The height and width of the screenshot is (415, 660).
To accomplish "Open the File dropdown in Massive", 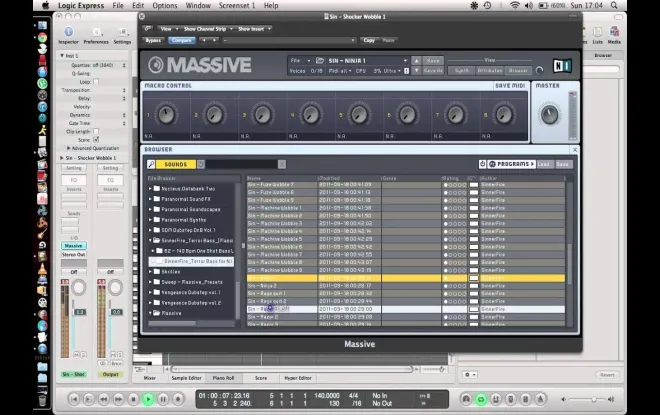I will point(300,61).
